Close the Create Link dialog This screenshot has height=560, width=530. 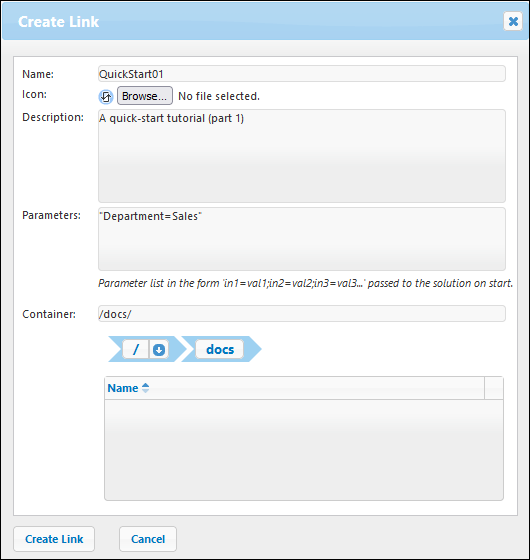pos(513,21)
